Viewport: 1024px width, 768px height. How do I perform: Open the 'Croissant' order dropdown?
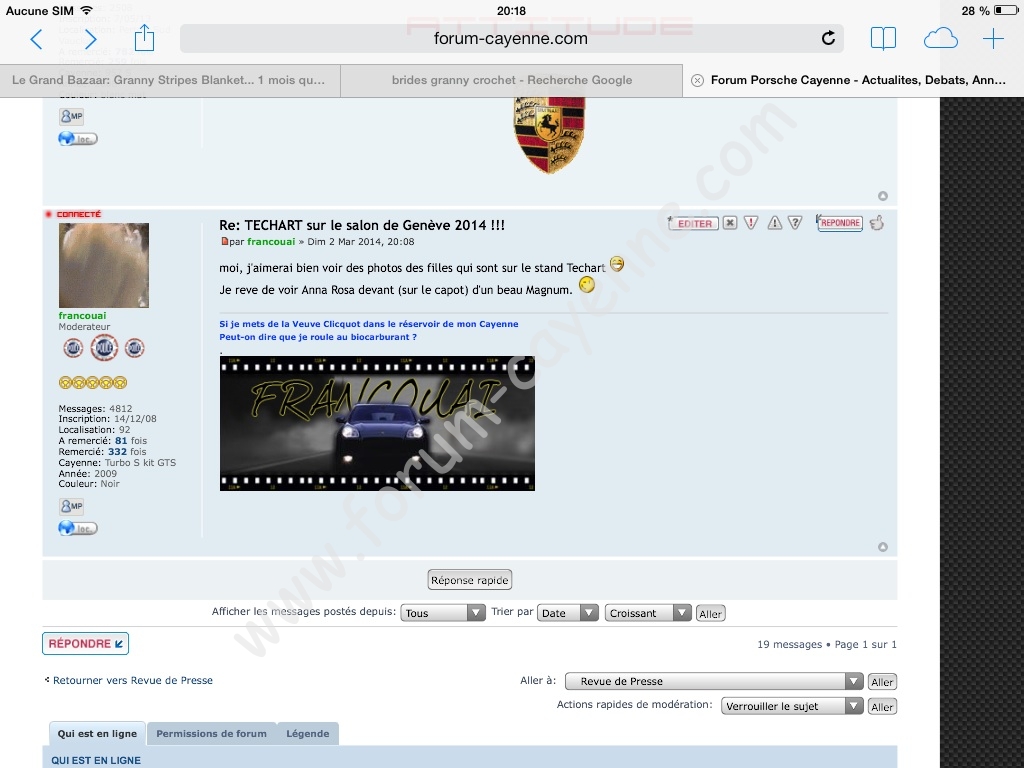[x=648, y=613]
